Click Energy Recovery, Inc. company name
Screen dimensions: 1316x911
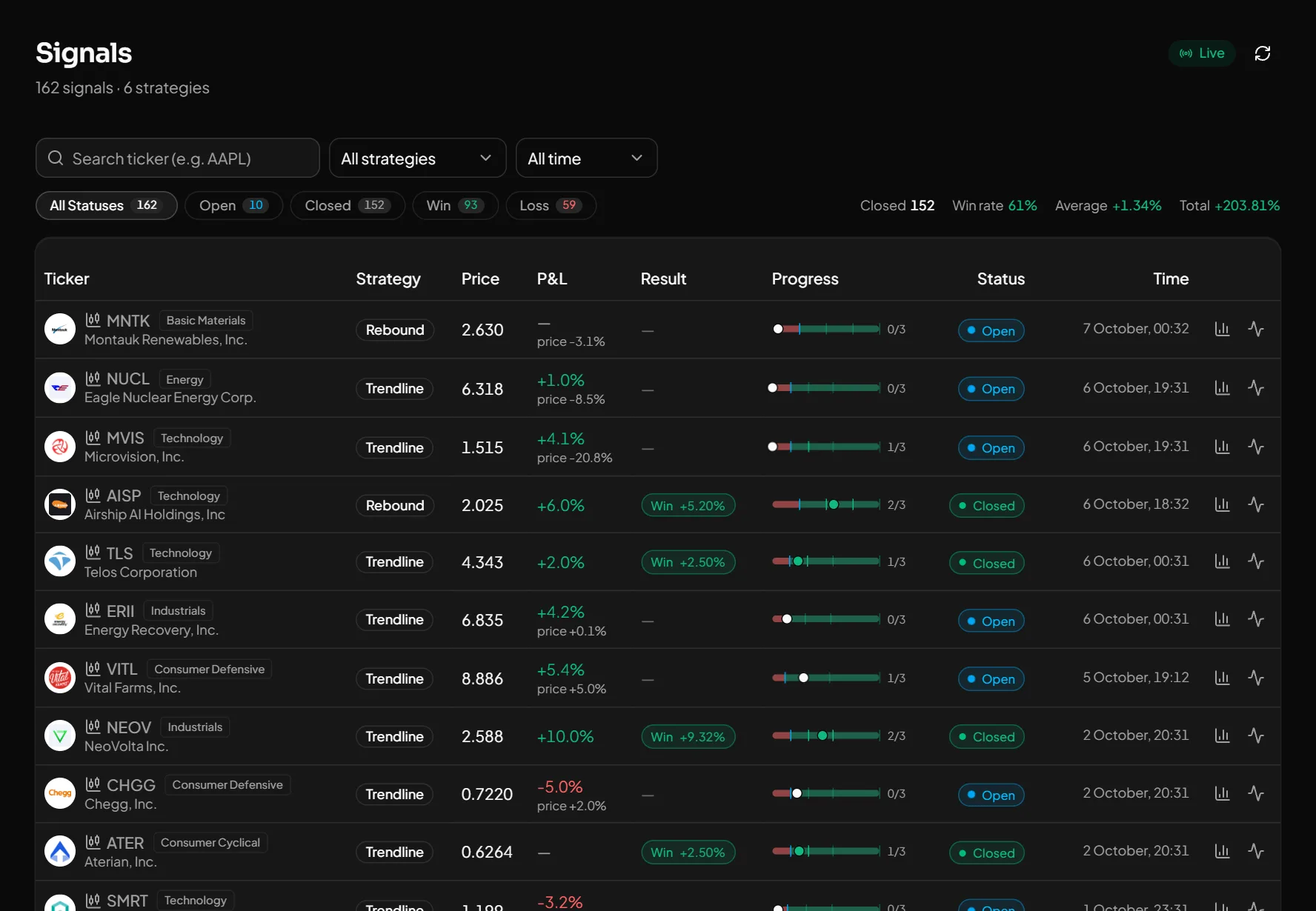point(151,630)
